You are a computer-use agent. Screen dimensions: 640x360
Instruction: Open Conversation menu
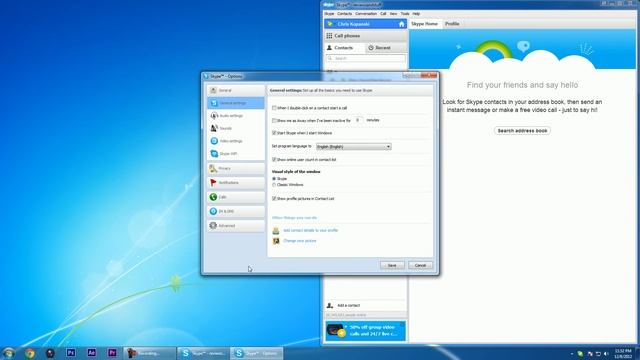(x=366, y=14)
